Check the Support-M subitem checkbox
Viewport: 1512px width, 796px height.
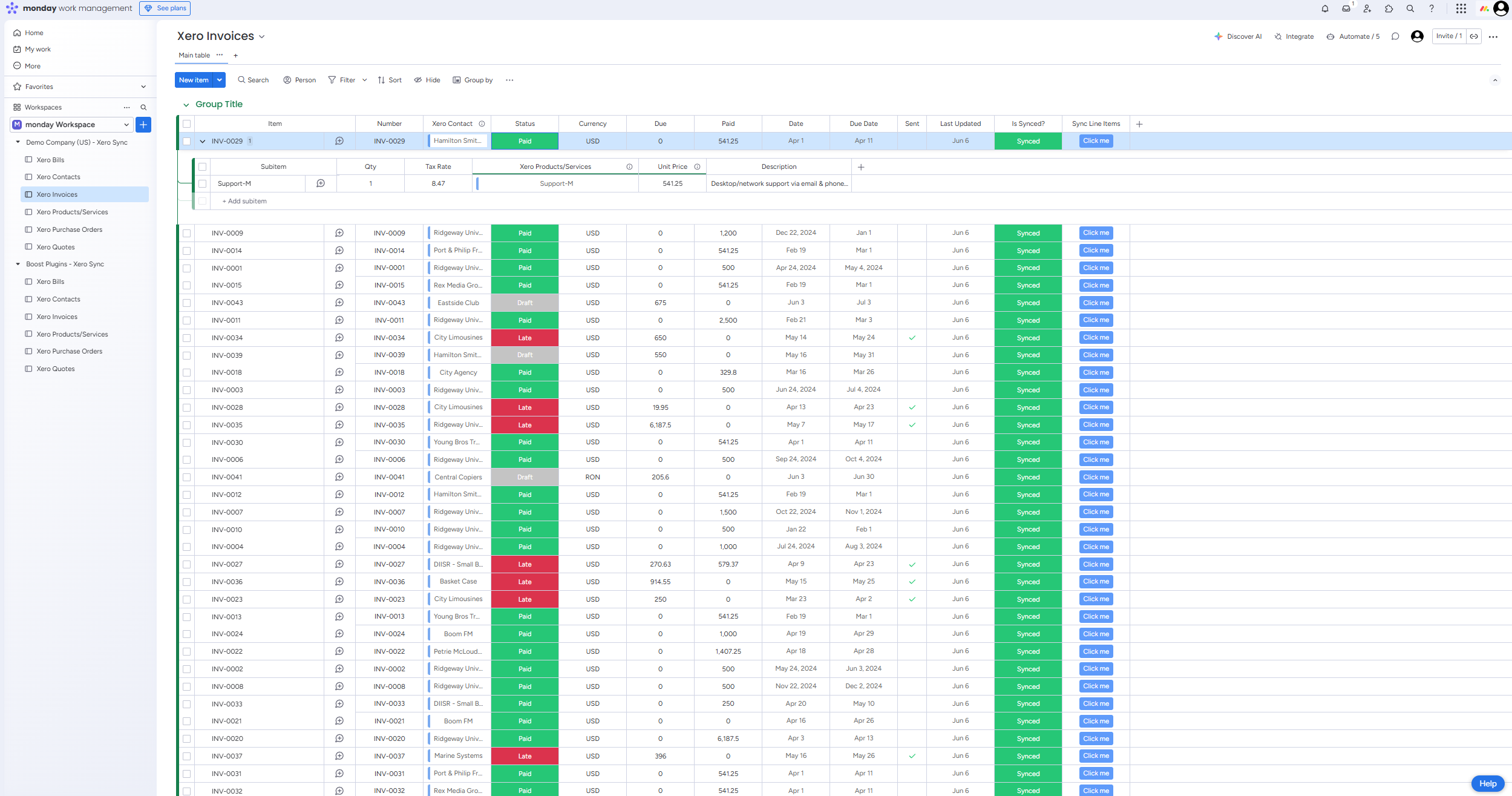pos(203,183)
